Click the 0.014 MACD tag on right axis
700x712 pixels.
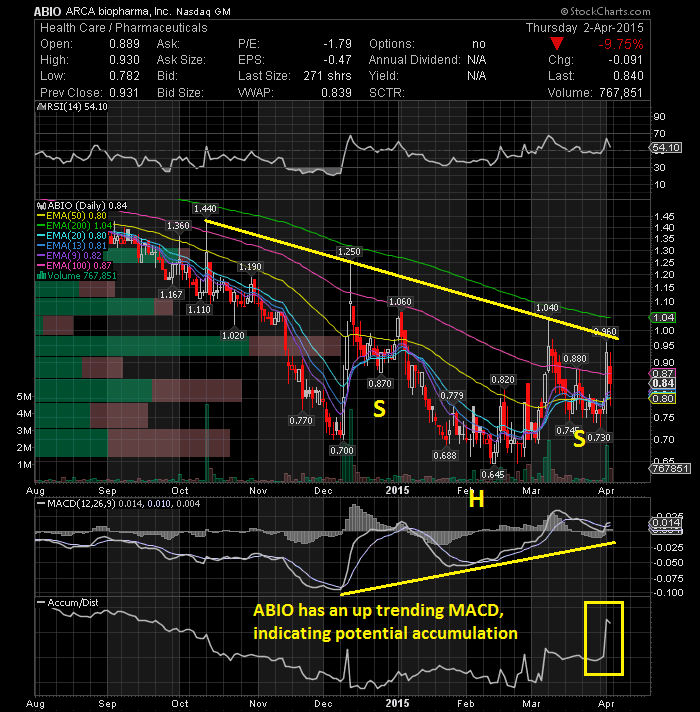pyautogui.click(x=666, y=522)
